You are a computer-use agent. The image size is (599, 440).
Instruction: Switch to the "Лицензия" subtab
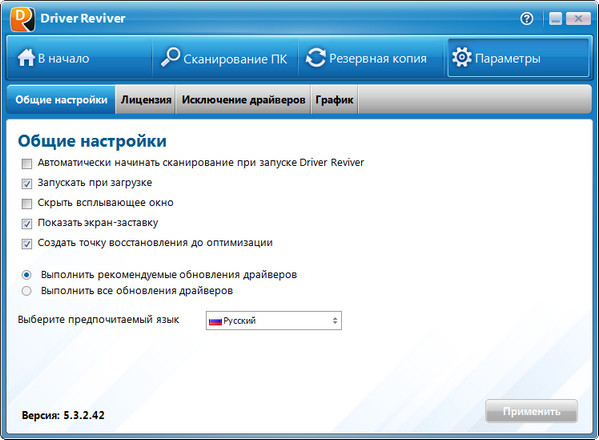pos(146,100)
